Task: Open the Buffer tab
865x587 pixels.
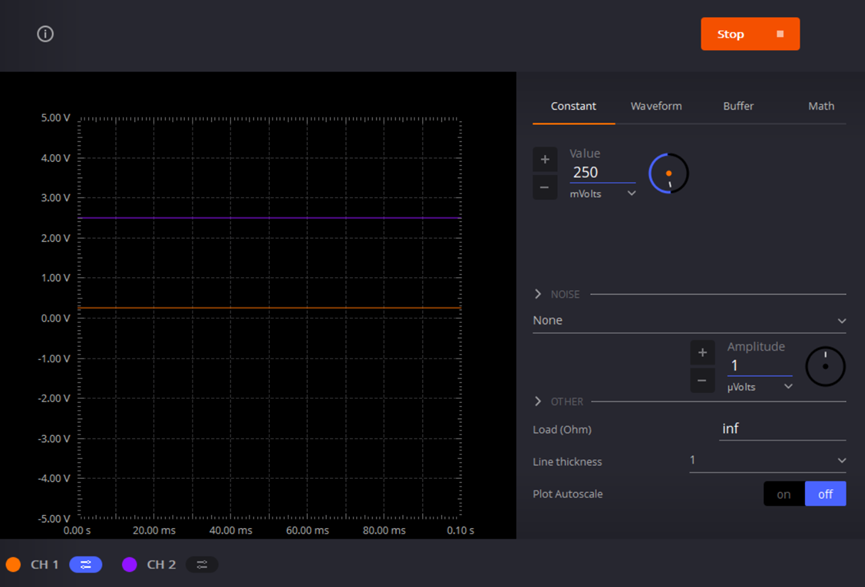Action: (x=738, y=106)
